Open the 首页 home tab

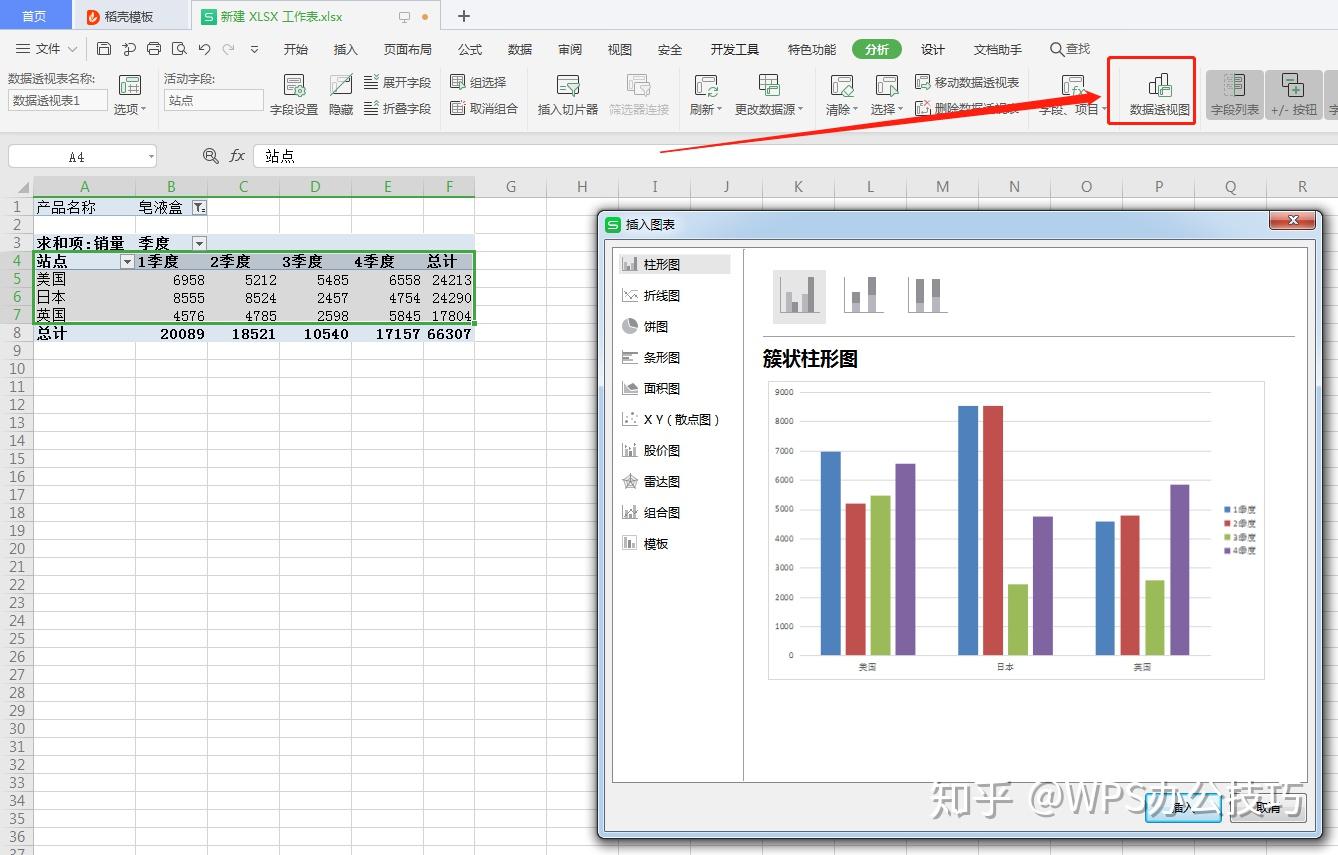click(x=34, y=16)
